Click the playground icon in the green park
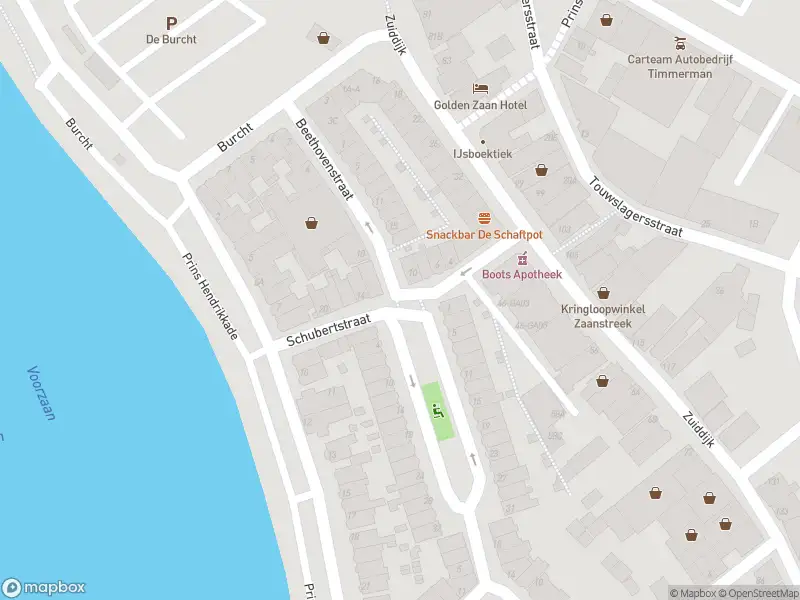Viewport: 800px width, 600px height. click(438, 411)
